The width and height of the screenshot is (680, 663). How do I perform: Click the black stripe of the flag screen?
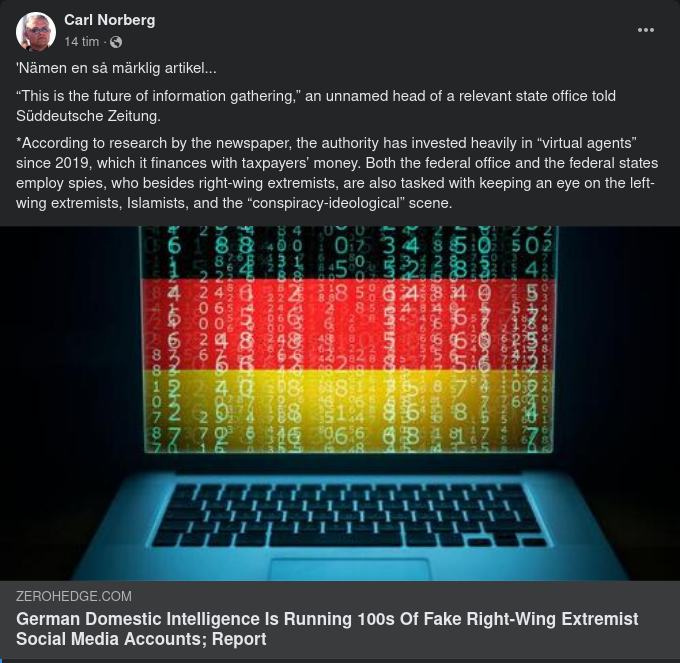click(x=349, y=252)
